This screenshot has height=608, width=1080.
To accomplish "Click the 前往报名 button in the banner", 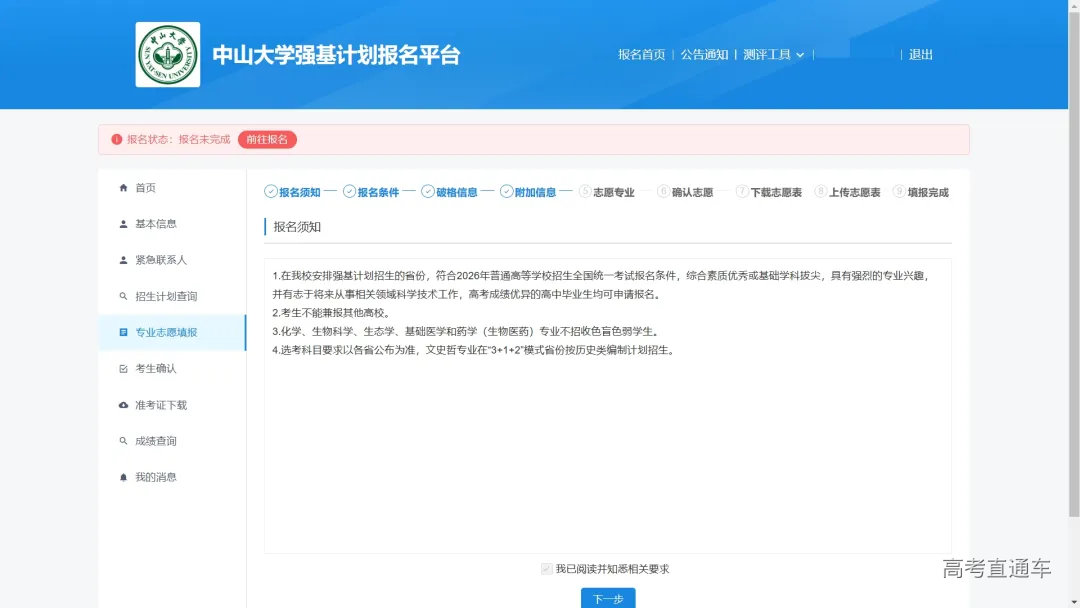I will 267,139.
